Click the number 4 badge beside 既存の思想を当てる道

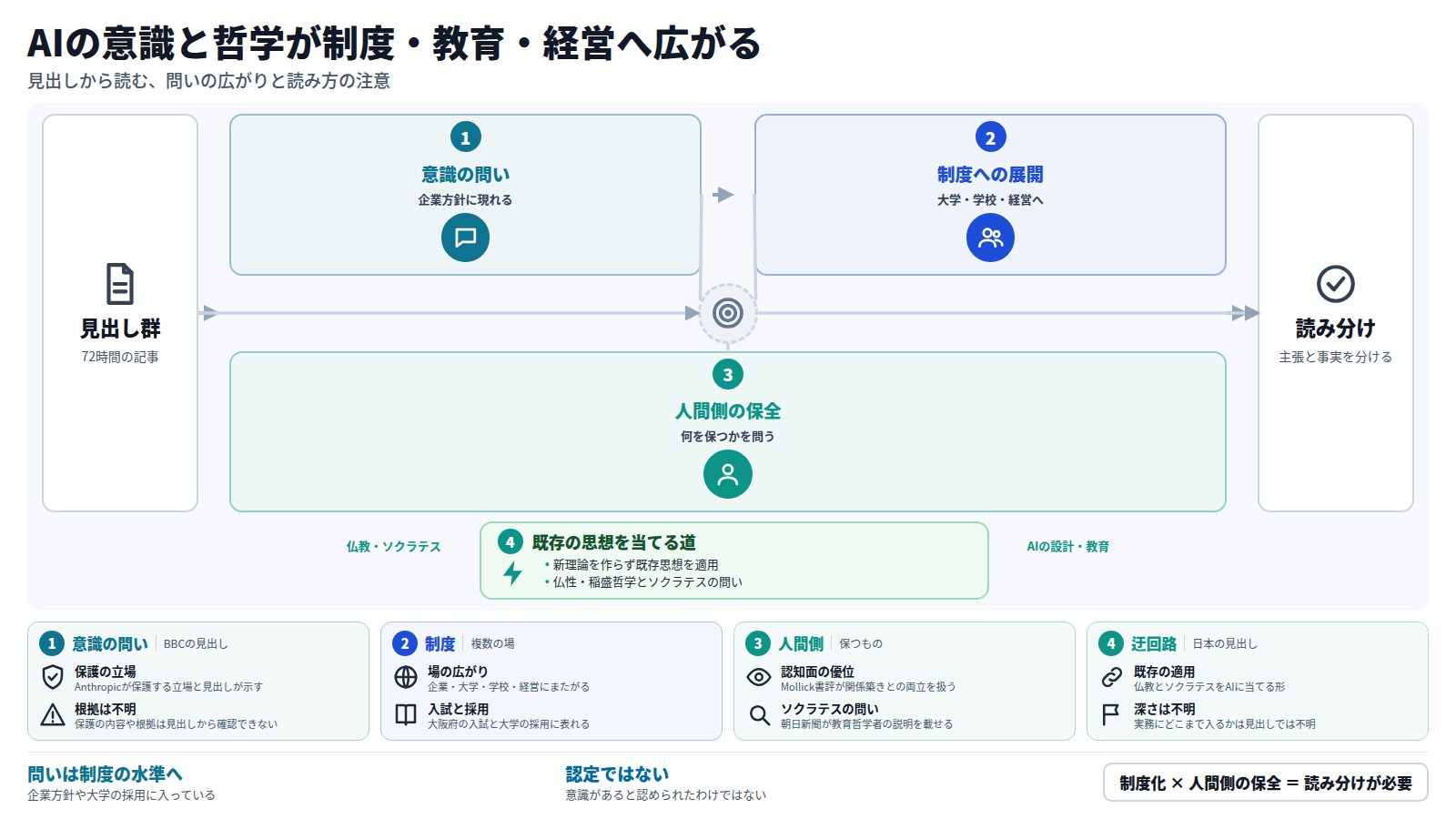tap(511, 542)
